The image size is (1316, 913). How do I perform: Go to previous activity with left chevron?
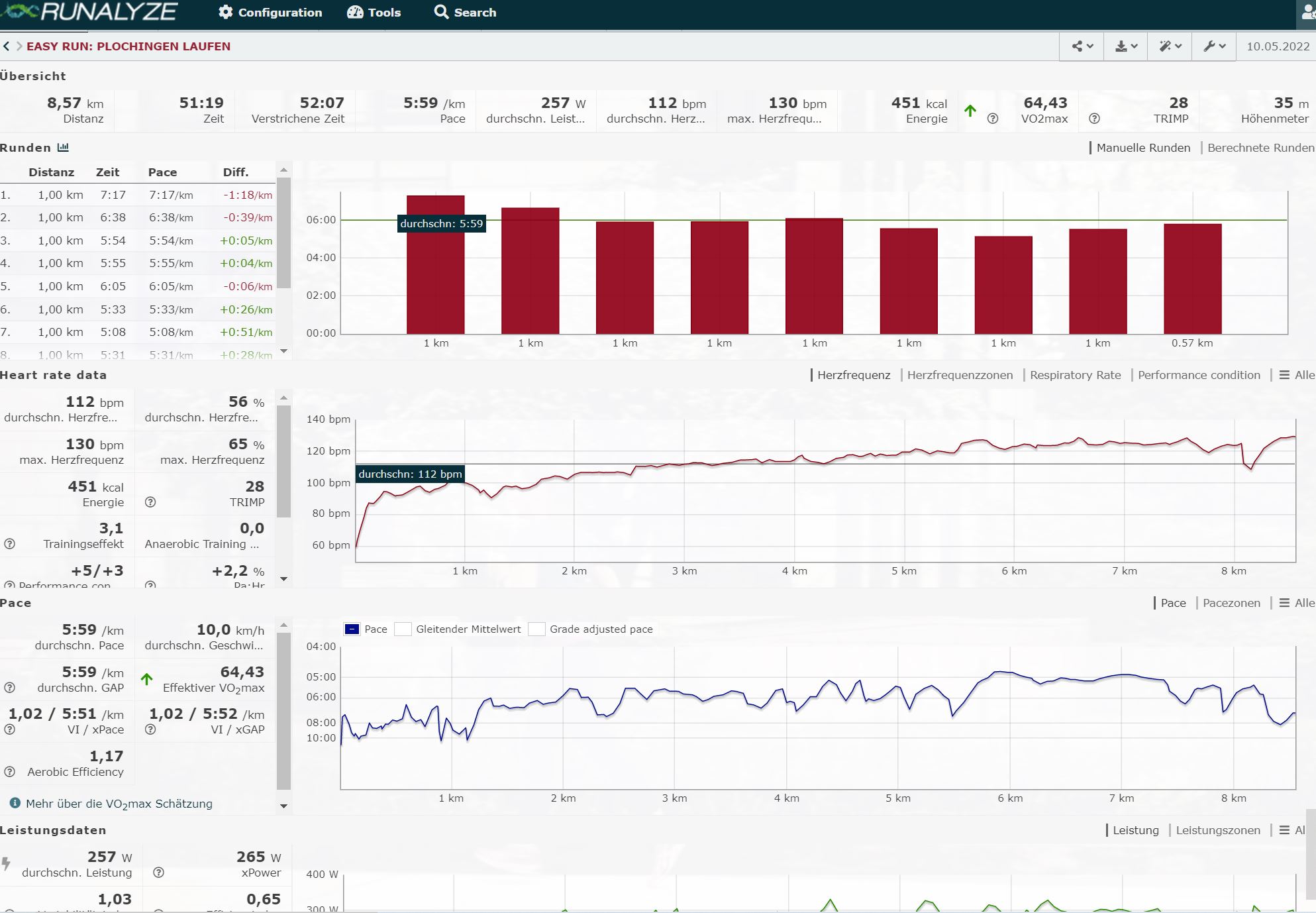(x=7, y=46)
